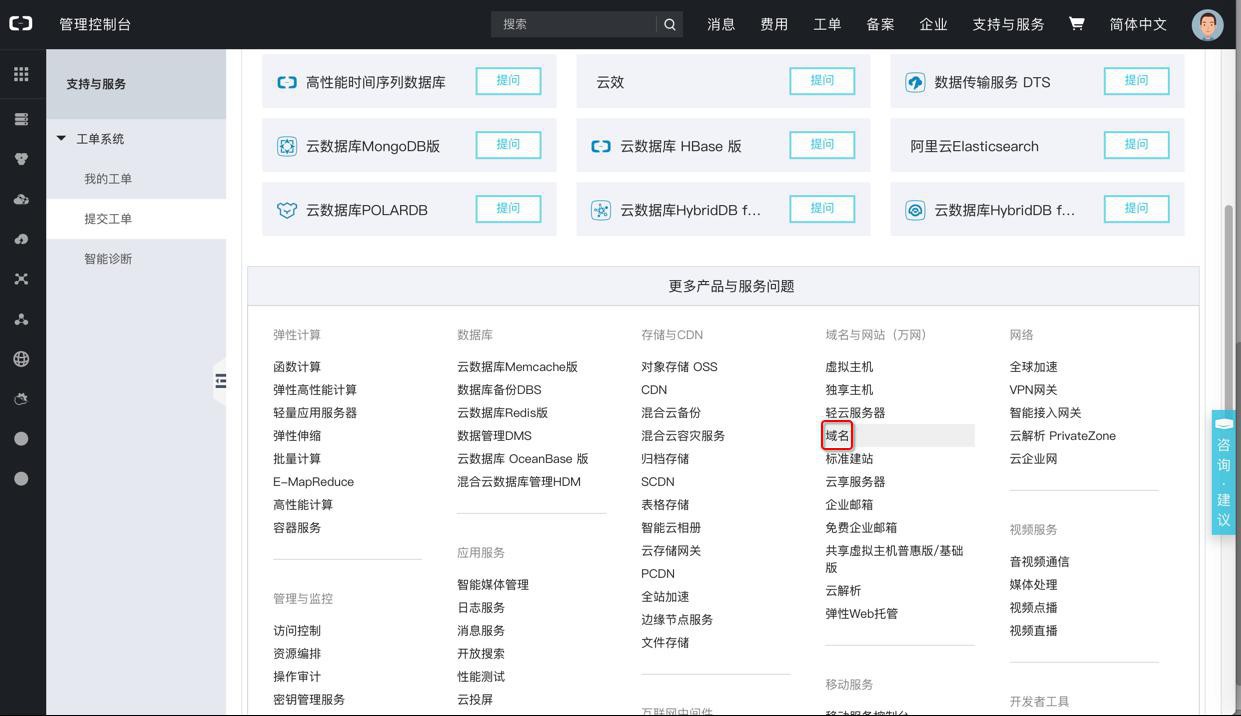1241x716 pixels.
Task: Click 提问 for 高性能时间序列数据库
Action: 508,81
